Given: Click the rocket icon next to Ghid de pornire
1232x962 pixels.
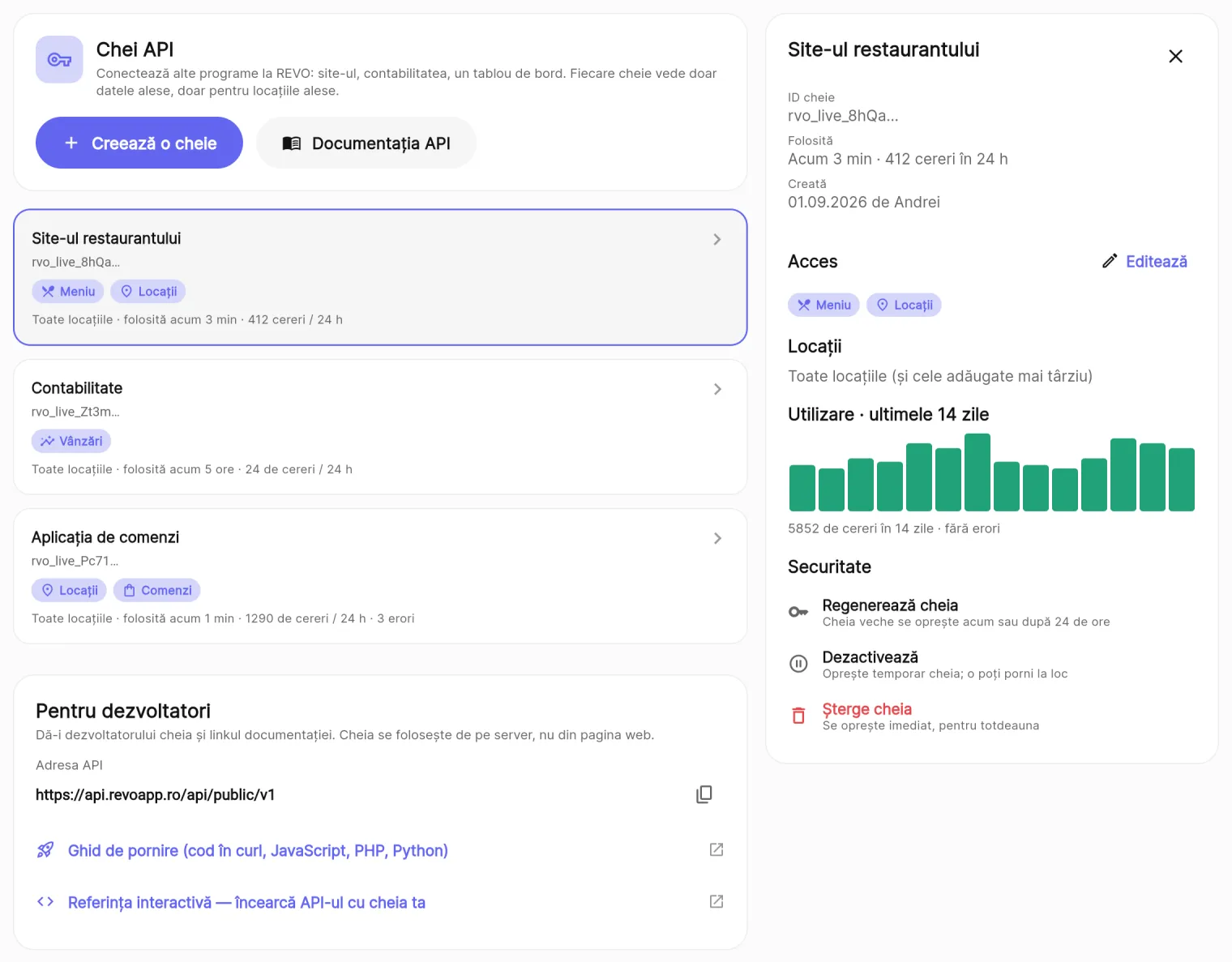Looking at the screenshot, I should [45, 850].
